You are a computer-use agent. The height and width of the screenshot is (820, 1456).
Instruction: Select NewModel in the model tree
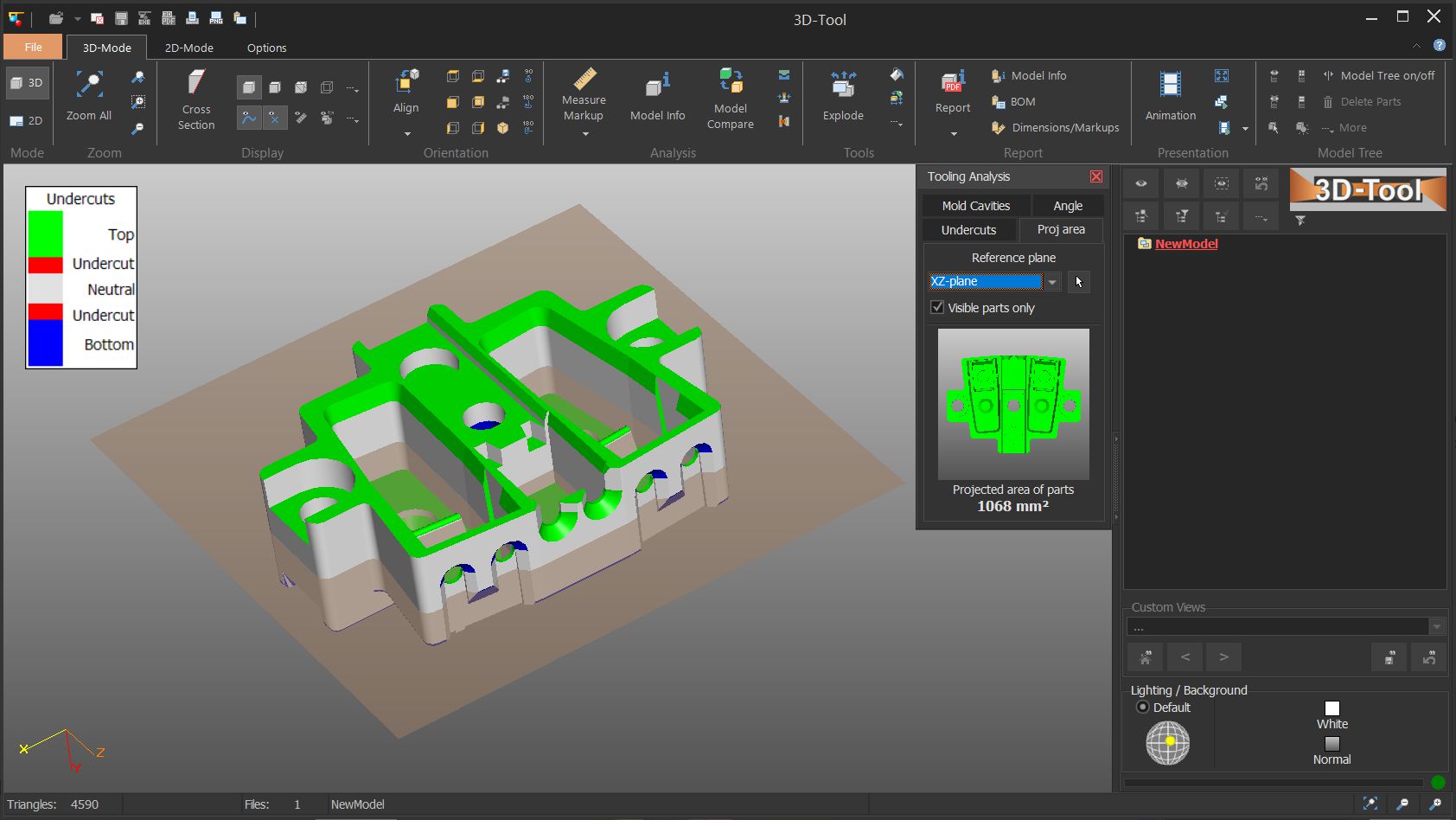pyautogui.click(x=1185, y=243)
